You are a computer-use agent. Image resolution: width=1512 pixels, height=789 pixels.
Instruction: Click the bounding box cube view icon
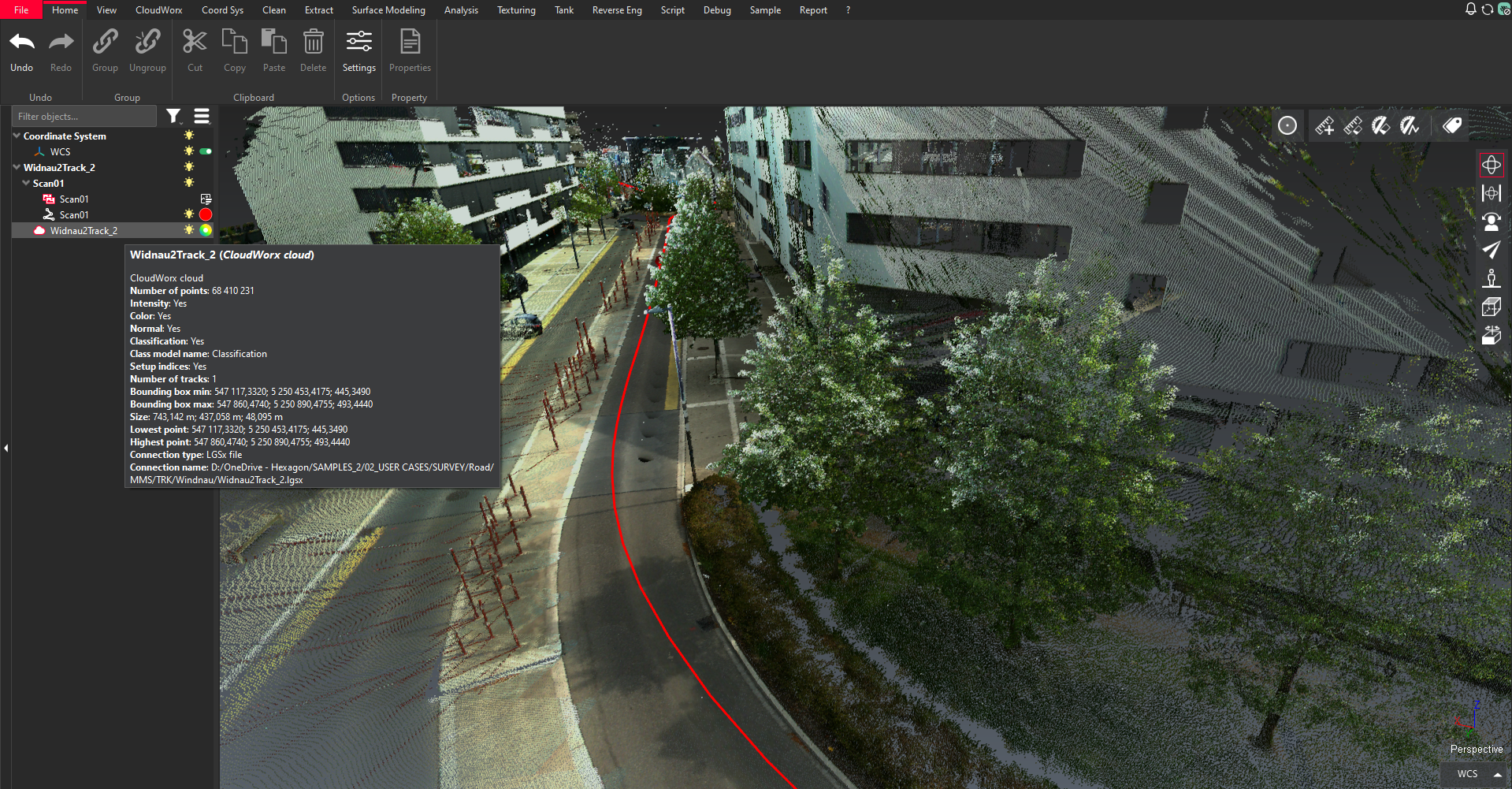click(x=1491, y=307)
